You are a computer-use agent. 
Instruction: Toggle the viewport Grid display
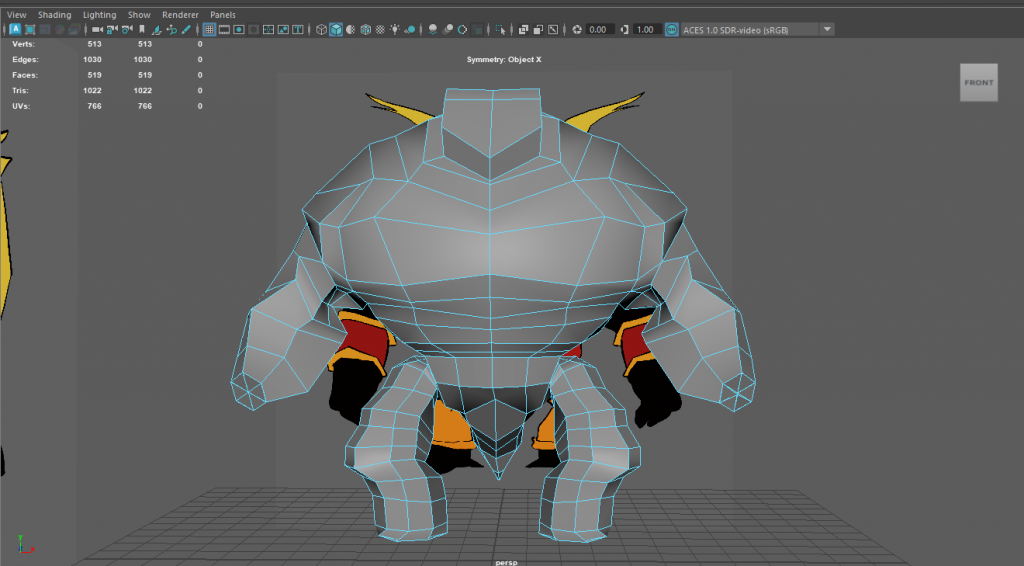coord(210,29)
